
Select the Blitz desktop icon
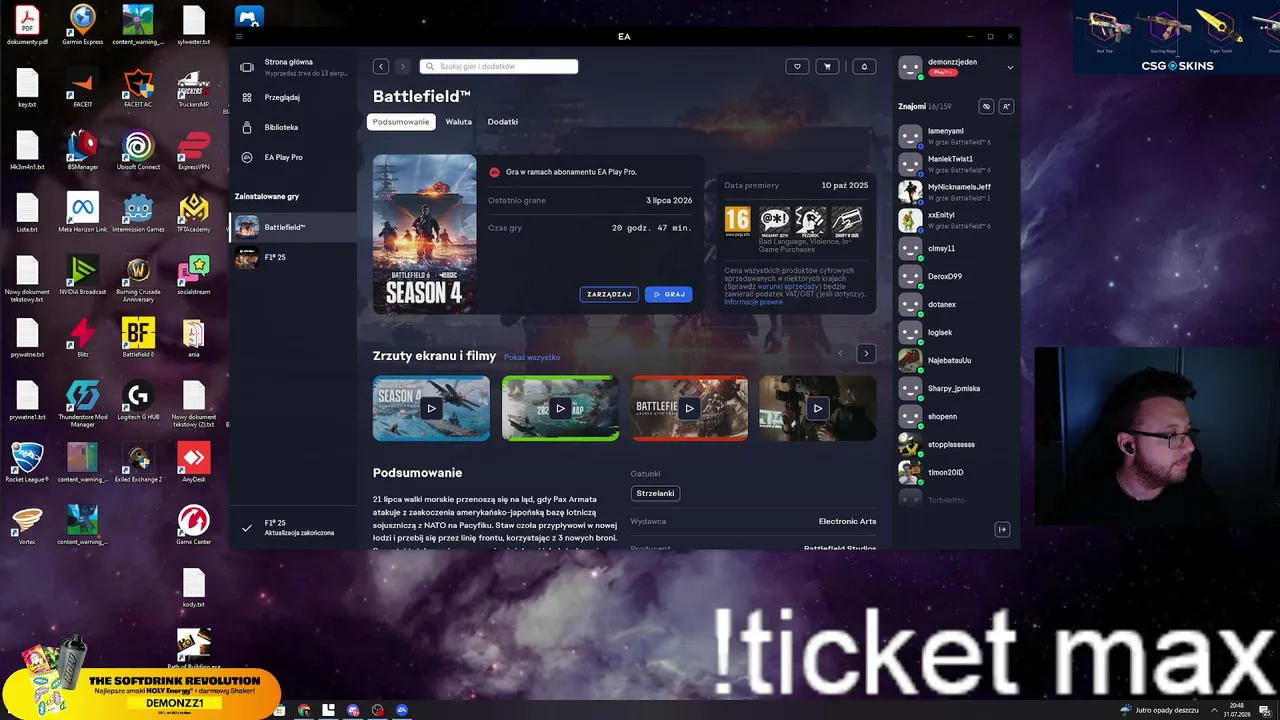(x=82, y=337)
